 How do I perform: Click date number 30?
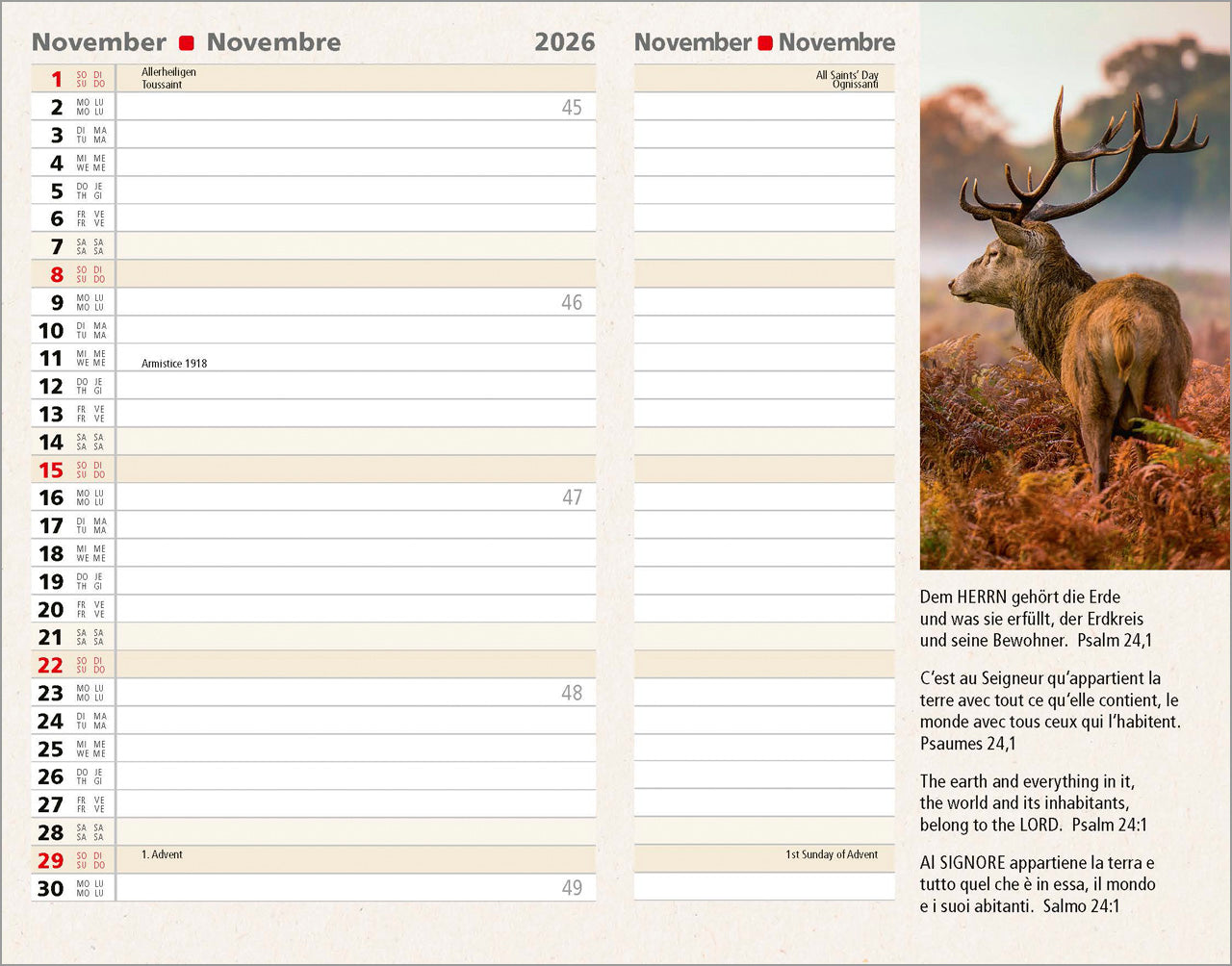click(51, 888)
